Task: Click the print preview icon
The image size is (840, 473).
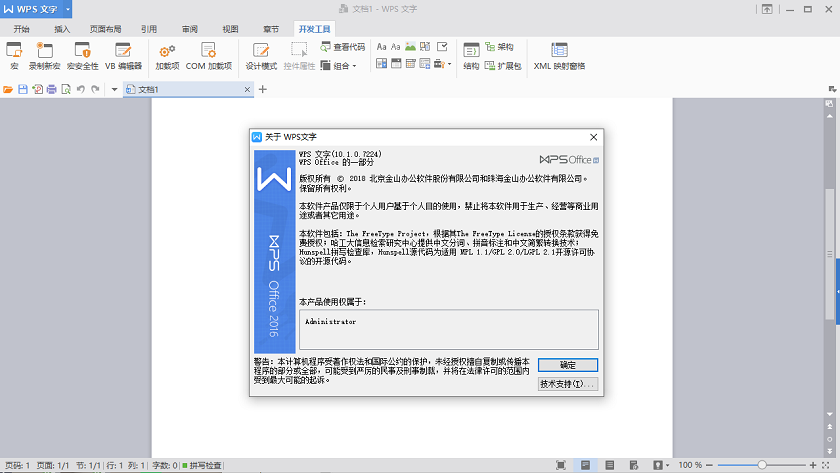Action: click(x=66, y=89)
